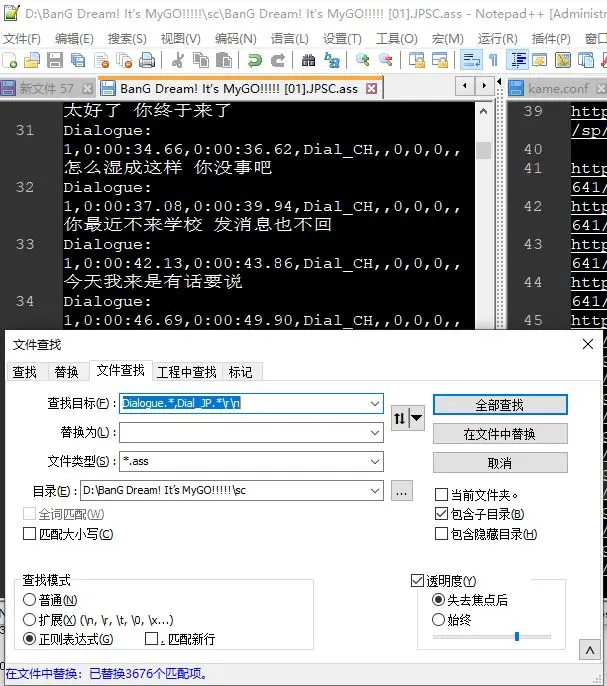
Task: Click the Synchronize vertical scrolling icon
Action: [x=416, y=60]
